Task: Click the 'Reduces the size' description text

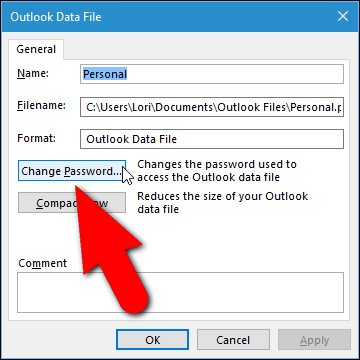Action: click(x=222, y=203)
